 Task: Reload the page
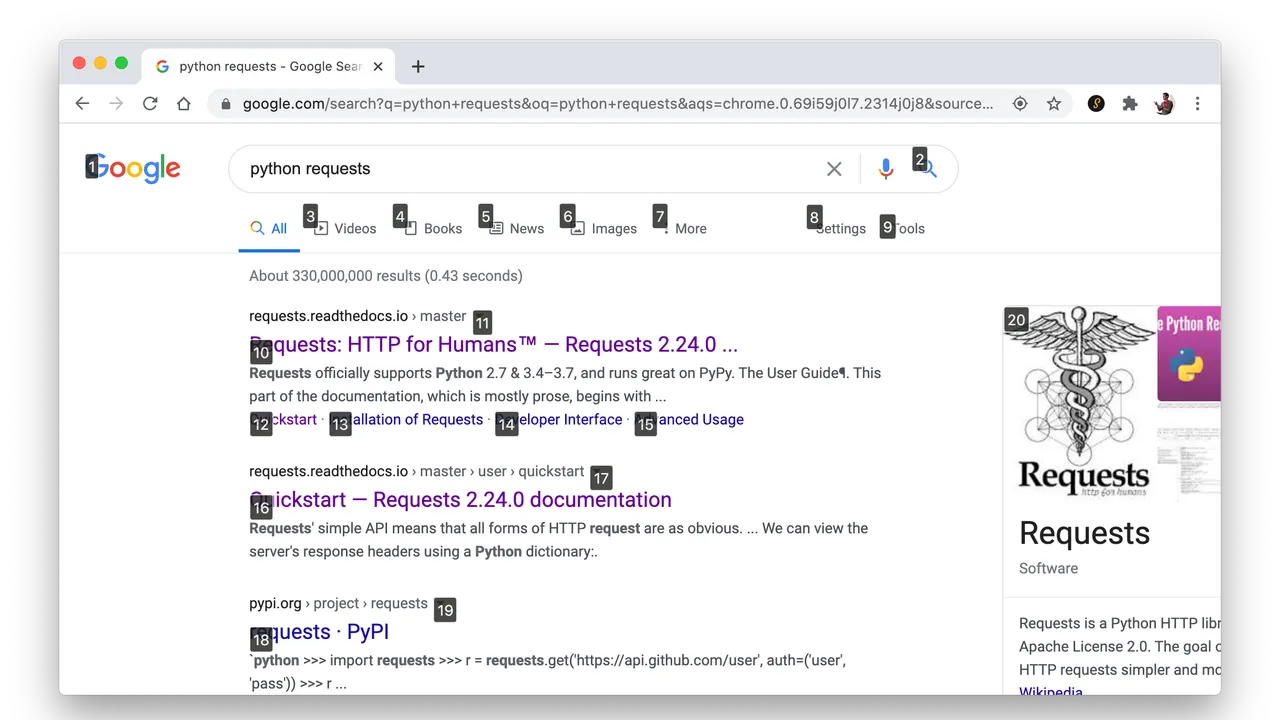pyautogui.click(x=150, y=103)
